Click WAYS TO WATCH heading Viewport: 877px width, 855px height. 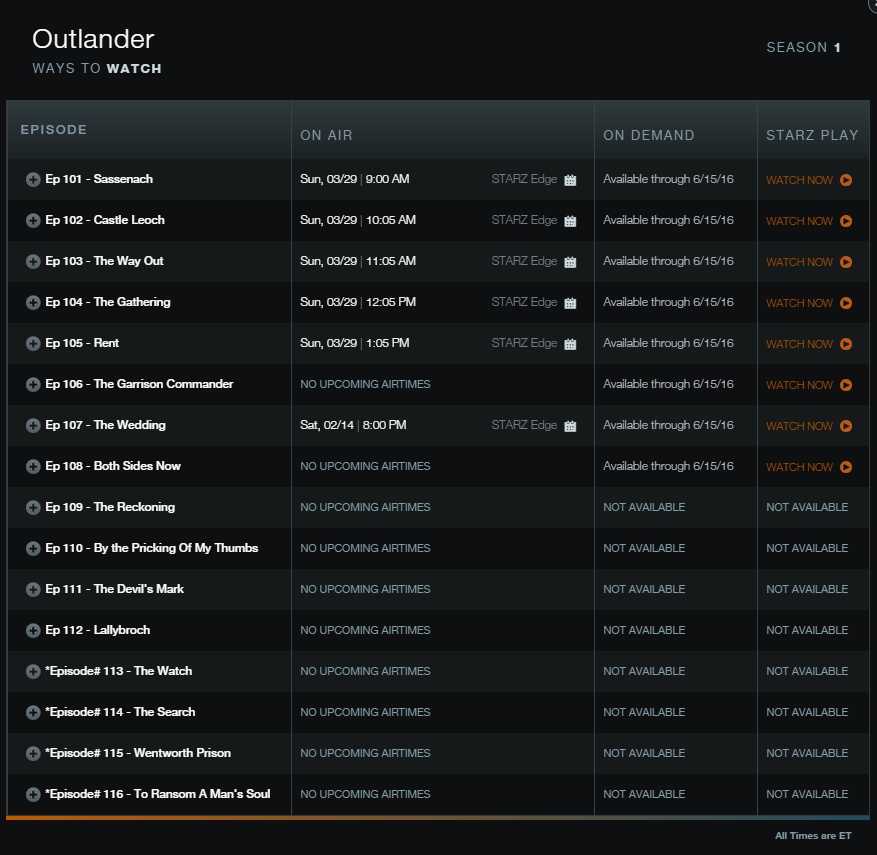97,68
